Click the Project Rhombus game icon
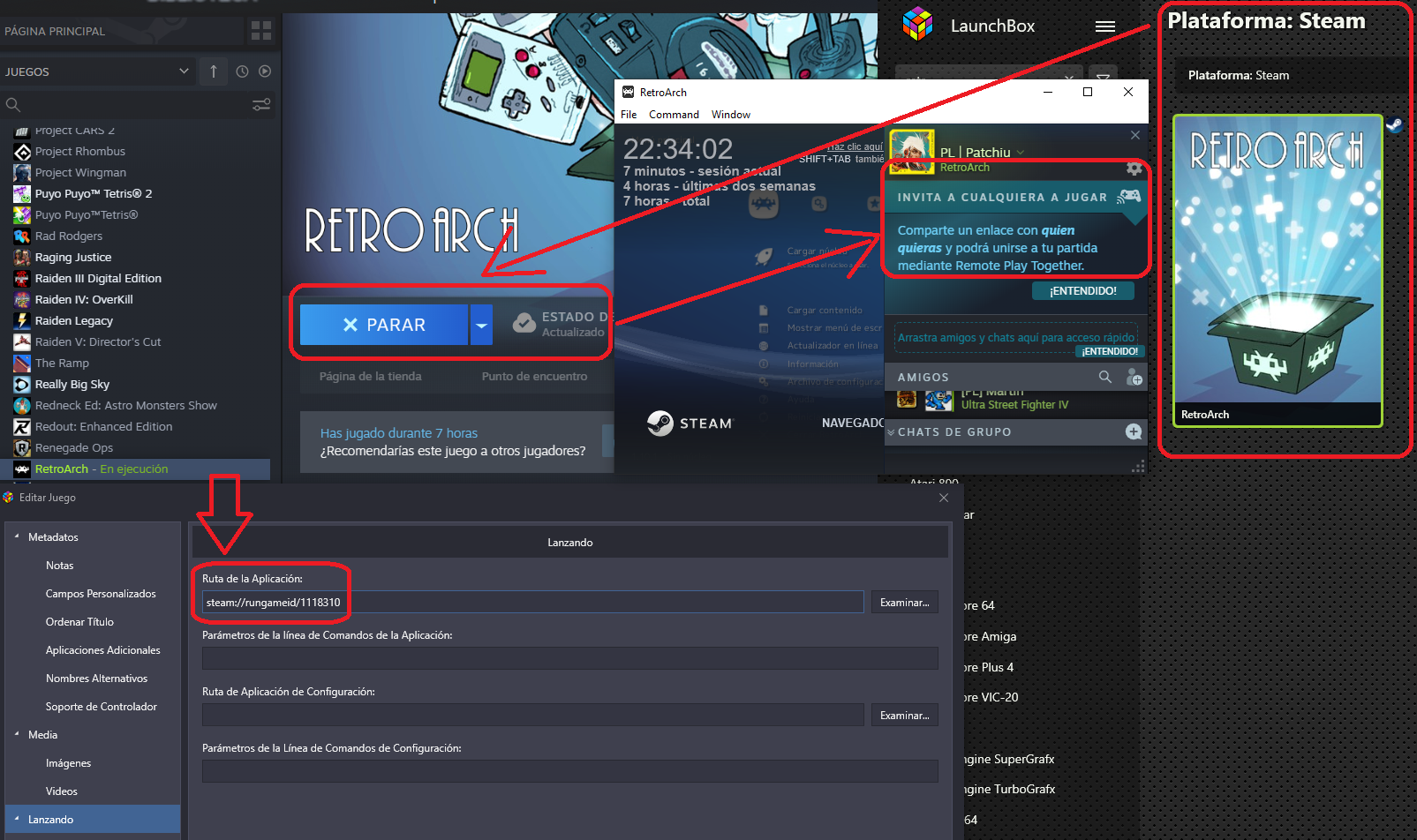The width and height of the screenshot is (1417, 840). [22, 152]
